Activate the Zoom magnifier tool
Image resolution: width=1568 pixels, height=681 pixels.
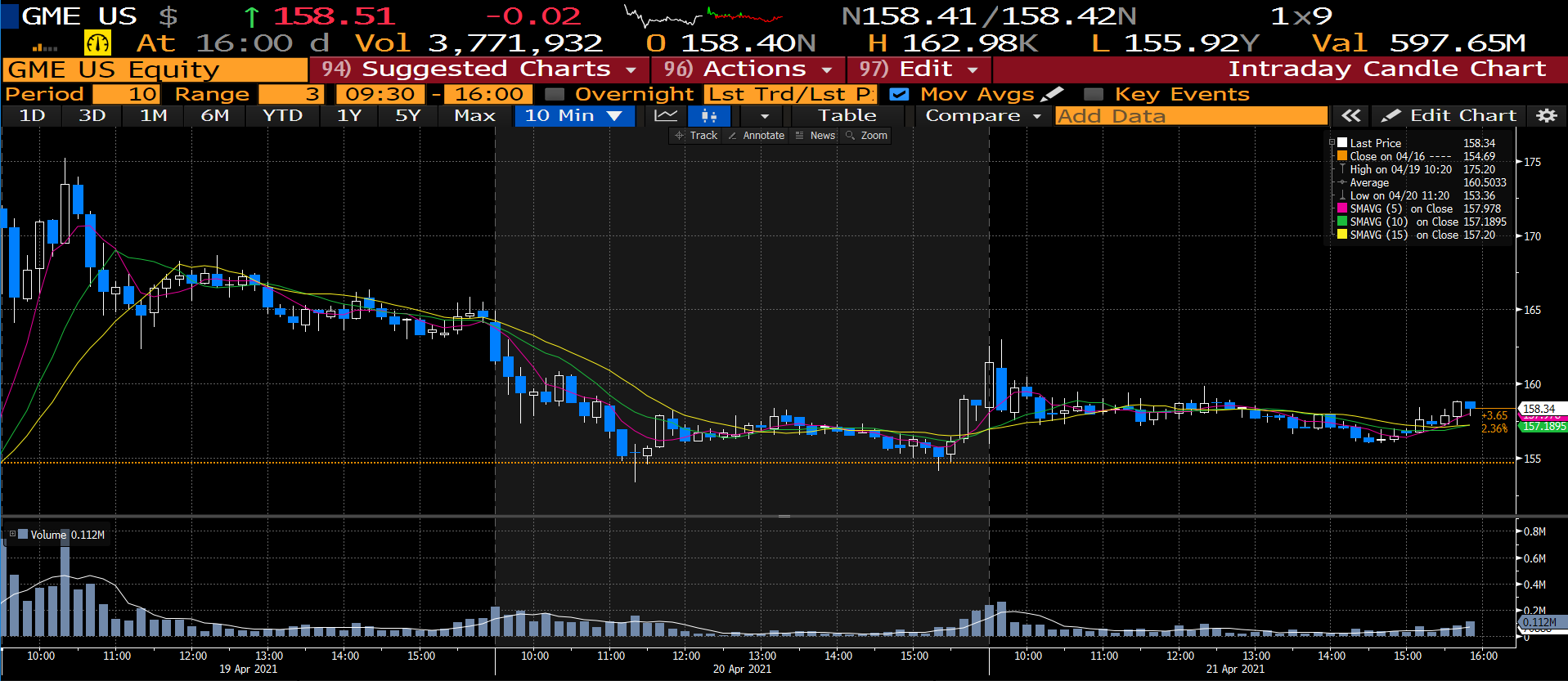(866, 136)
